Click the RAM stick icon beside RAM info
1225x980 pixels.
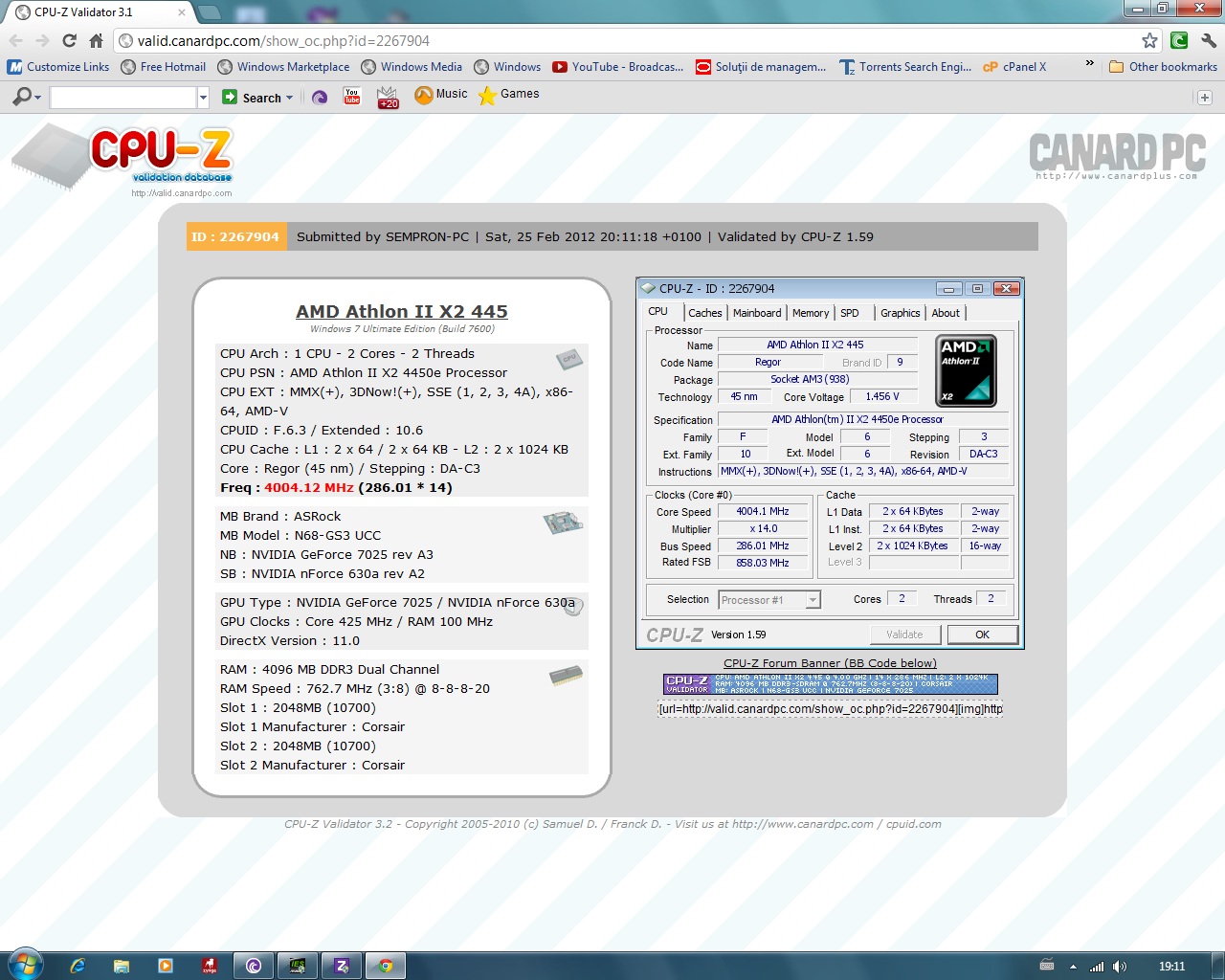(567, 676)
